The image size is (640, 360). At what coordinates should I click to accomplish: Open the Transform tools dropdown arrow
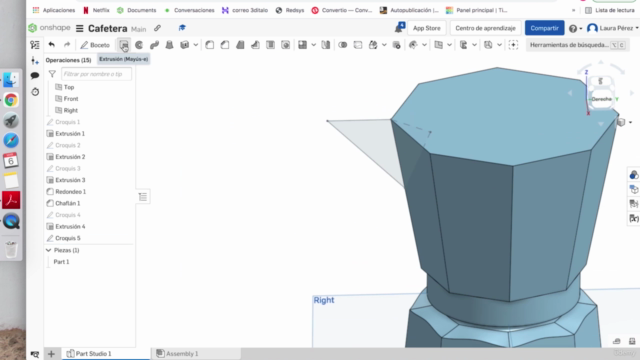point(384,45)
